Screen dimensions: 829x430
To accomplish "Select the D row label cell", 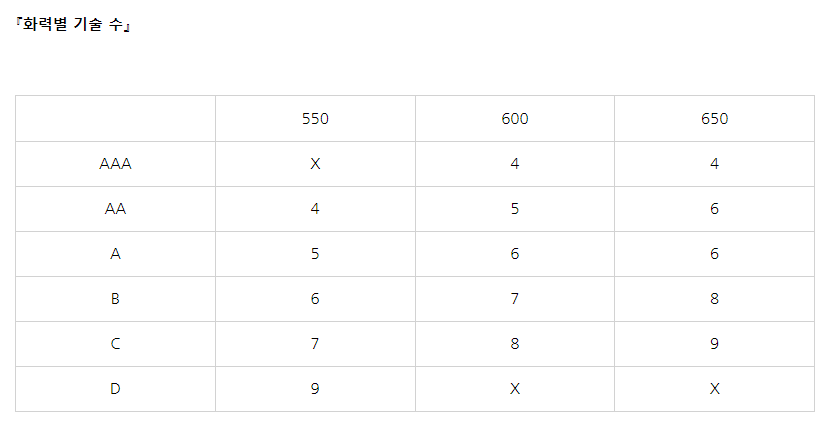I will (x=116, y=389).
